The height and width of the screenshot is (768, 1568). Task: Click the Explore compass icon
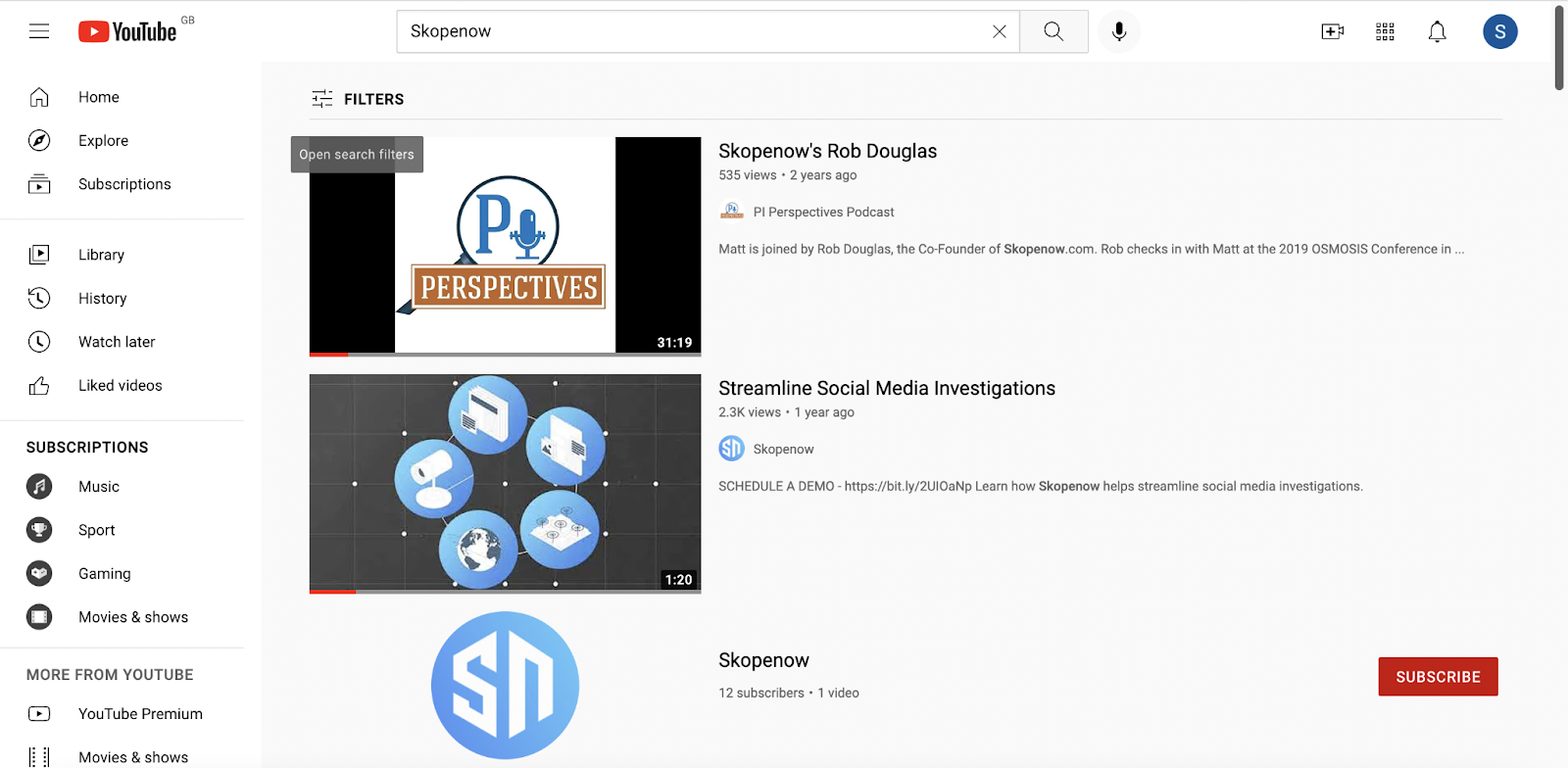coord(39,140)
